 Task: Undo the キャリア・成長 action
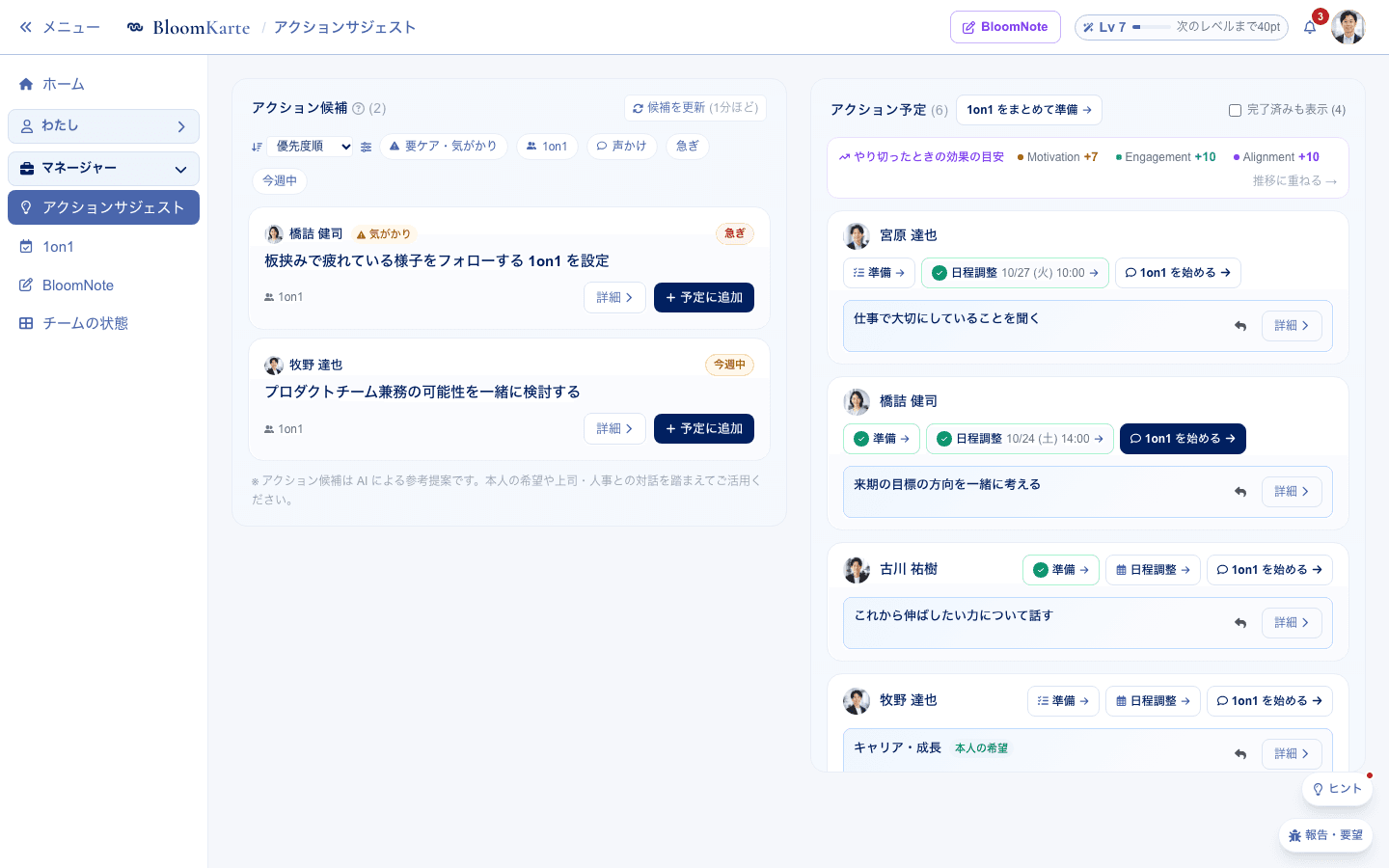tap(1240, 754)
